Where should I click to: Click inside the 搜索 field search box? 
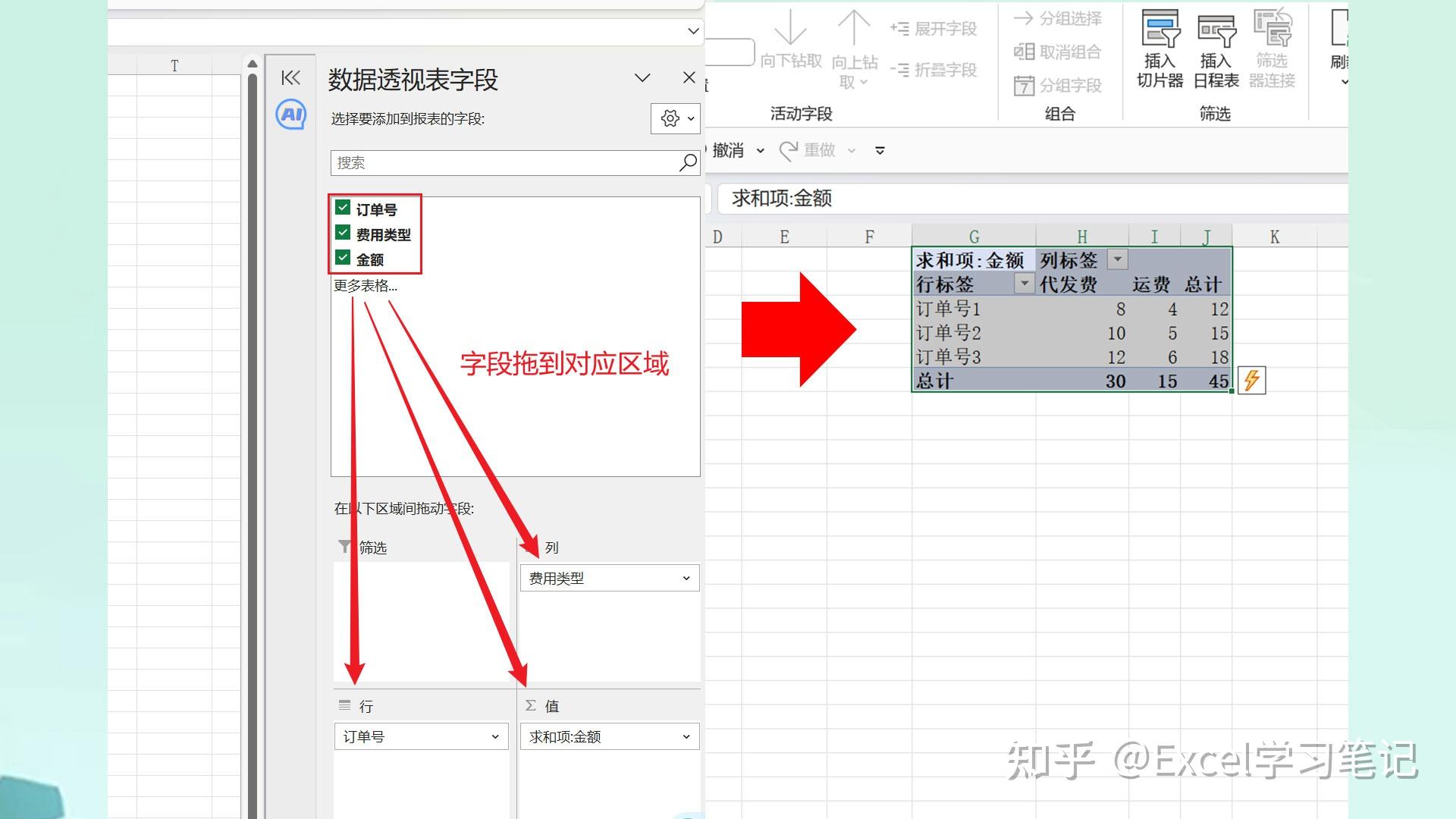click(508, 162)
